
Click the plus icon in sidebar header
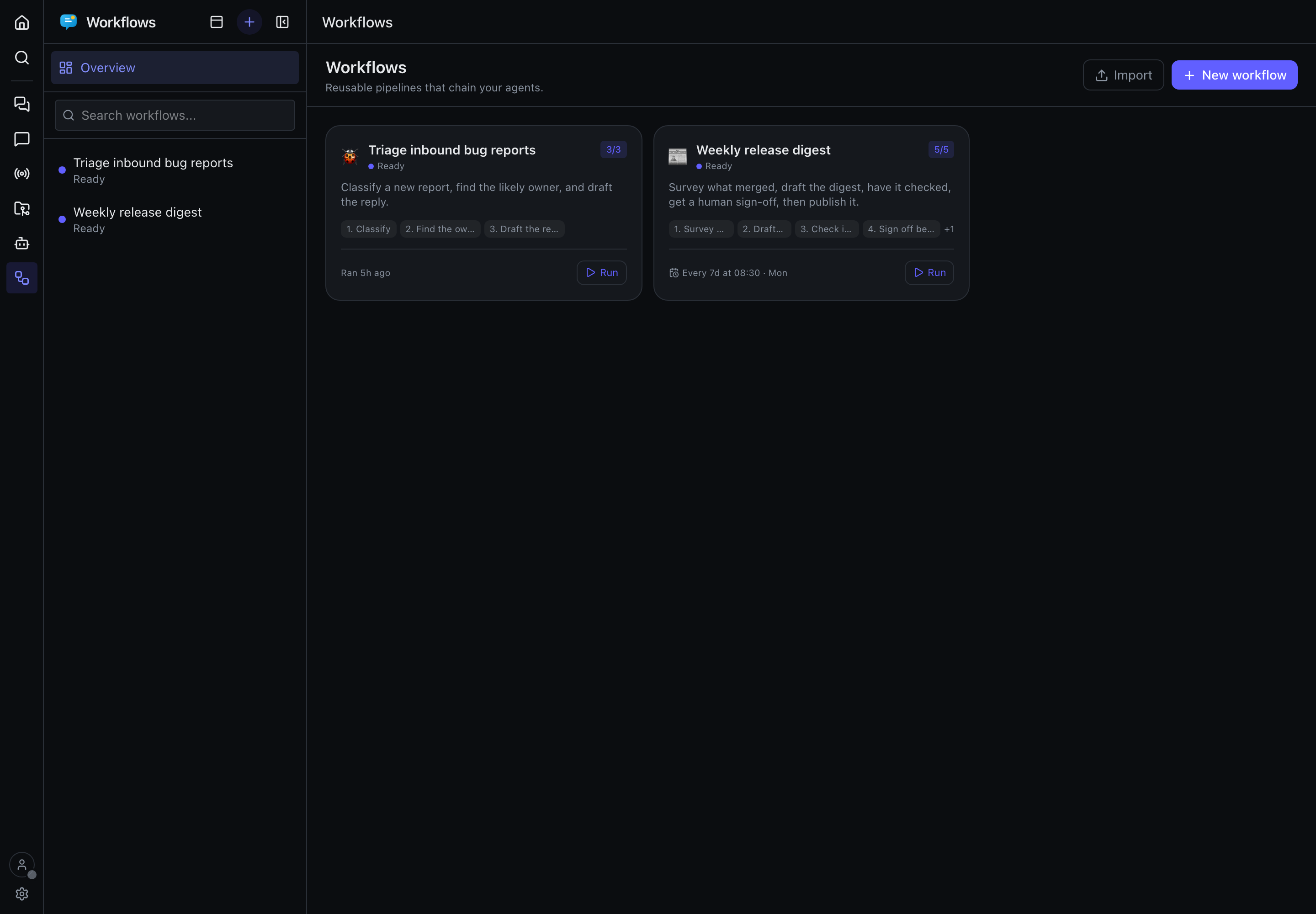point(249,22)
